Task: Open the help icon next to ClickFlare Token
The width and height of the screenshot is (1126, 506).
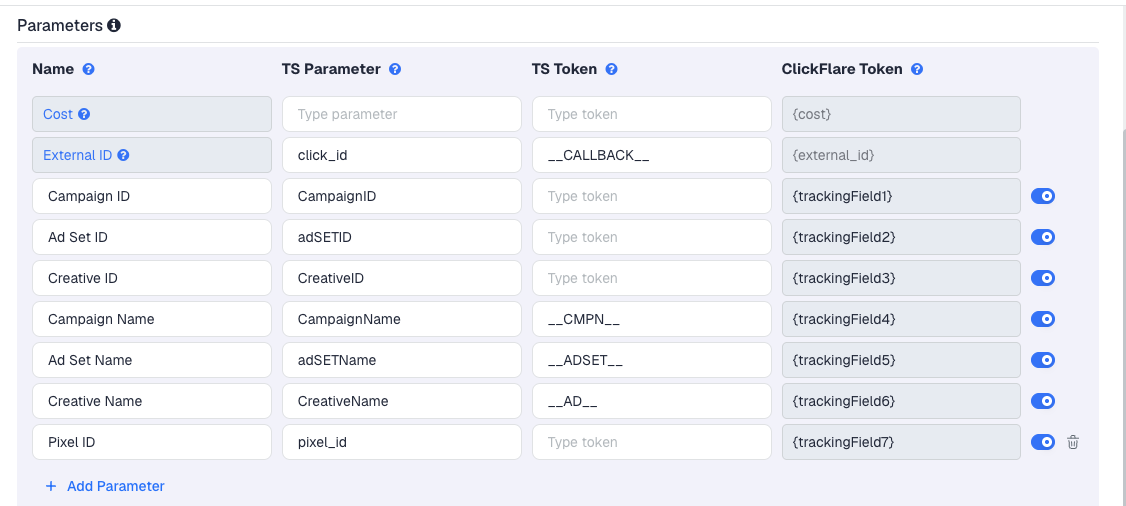Action: [917, 70]
